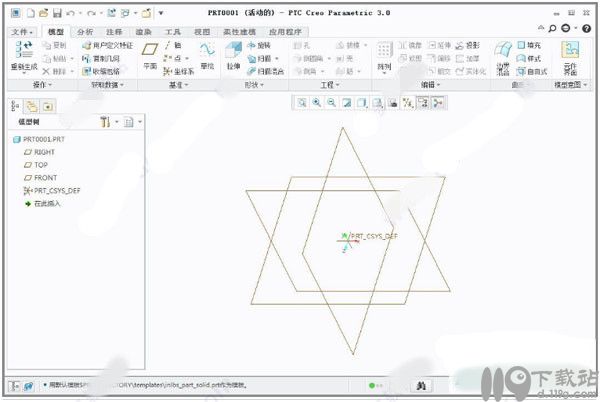Open the File (文件) menu
This screenshot has height=402, width=600.
click(22, 32)
